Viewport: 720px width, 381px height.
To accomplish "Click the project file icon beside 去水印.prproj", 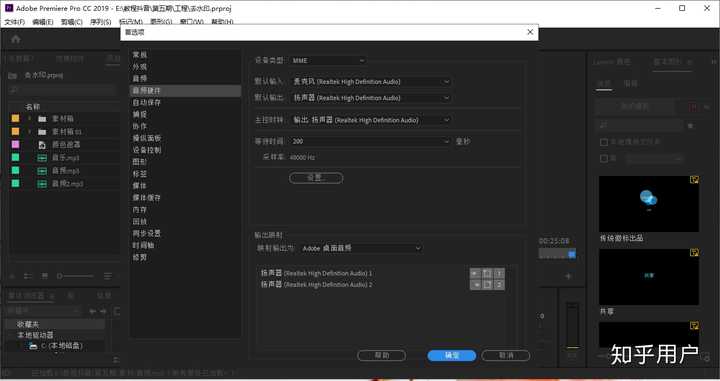I will (x=13, y=75).
